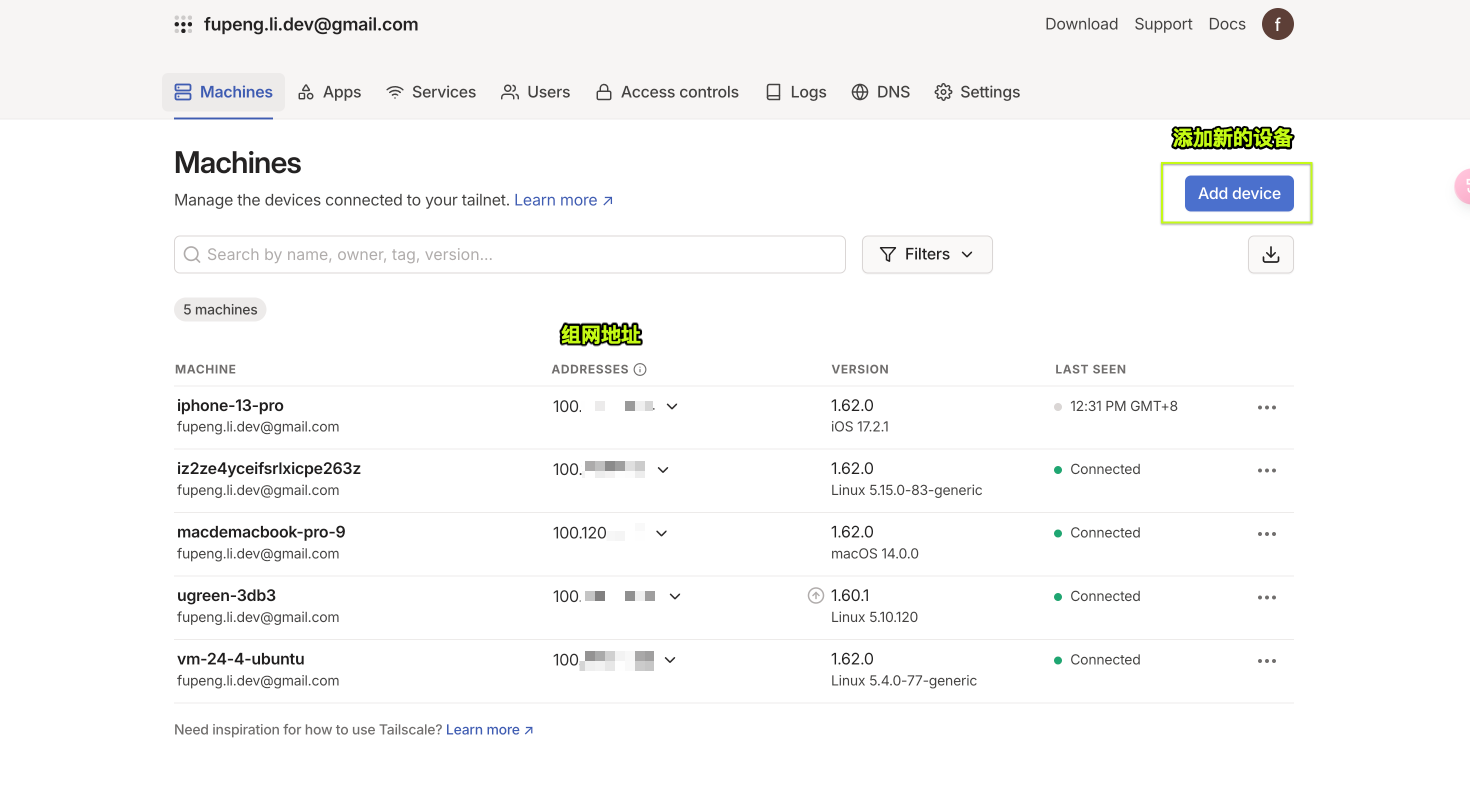Open the user avatar 'f' menu

[1277, 24]
